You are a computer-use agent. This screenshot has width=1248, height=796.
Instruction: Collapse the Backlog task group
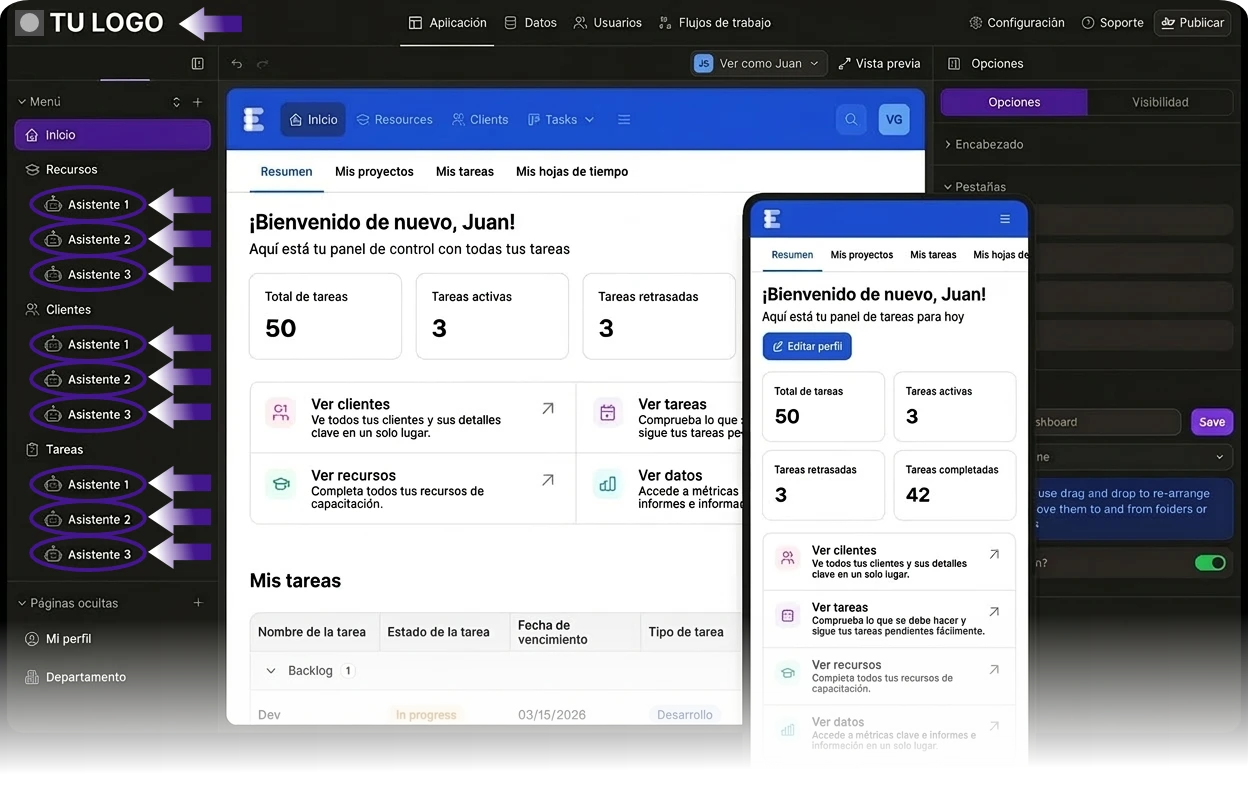tap(271, 670)
